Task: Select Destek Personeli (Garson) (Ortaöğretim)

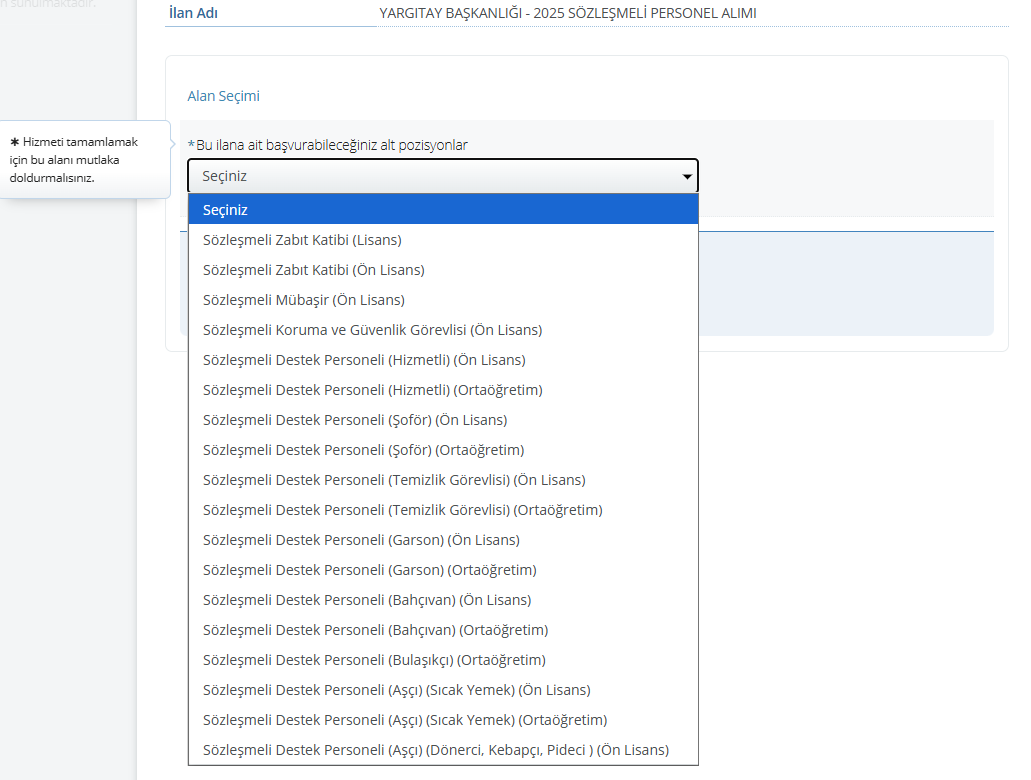Action: tap(443, 570)
